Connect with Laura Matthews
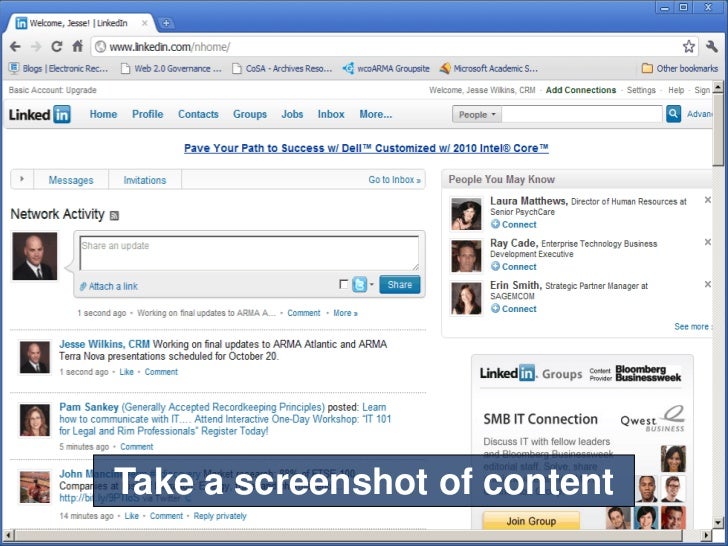728x546 pixels. click(x=514, y=225)
